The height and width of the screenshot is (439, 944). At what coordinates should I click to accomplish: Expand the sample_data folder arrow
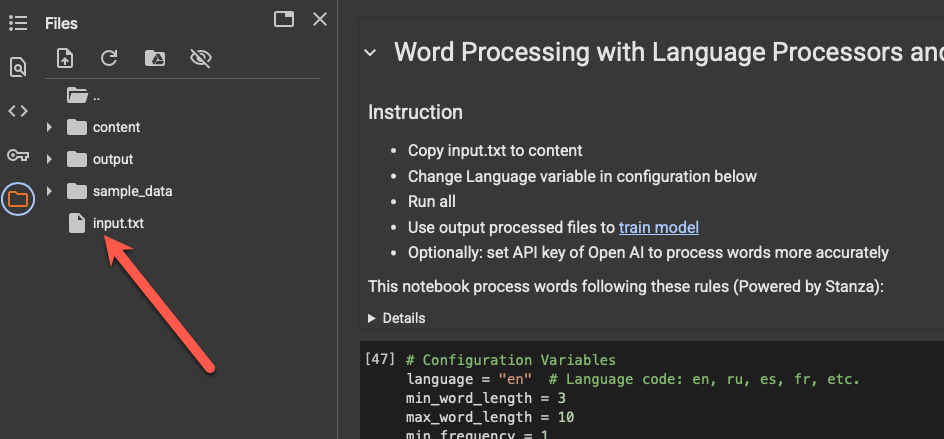pyautogui.click(x=49, y=191)
